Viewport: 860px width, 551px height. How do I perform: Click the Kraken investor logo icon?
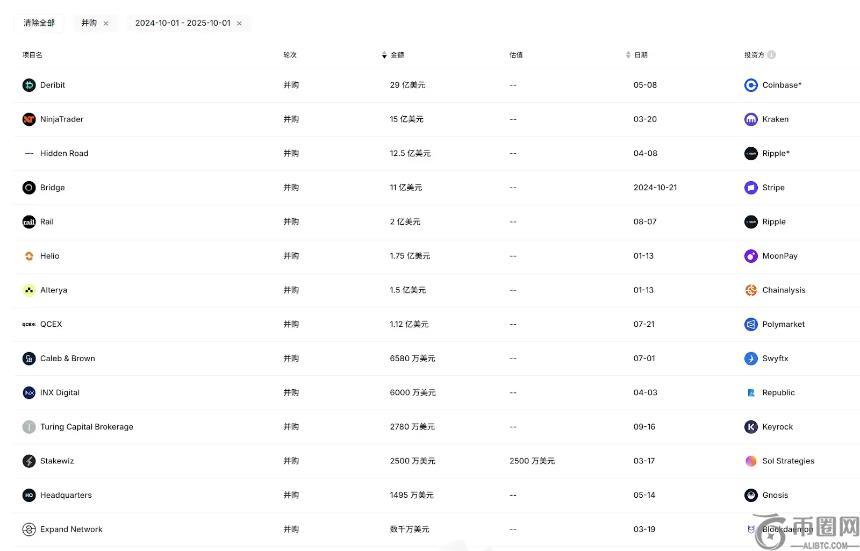(751, 119)
